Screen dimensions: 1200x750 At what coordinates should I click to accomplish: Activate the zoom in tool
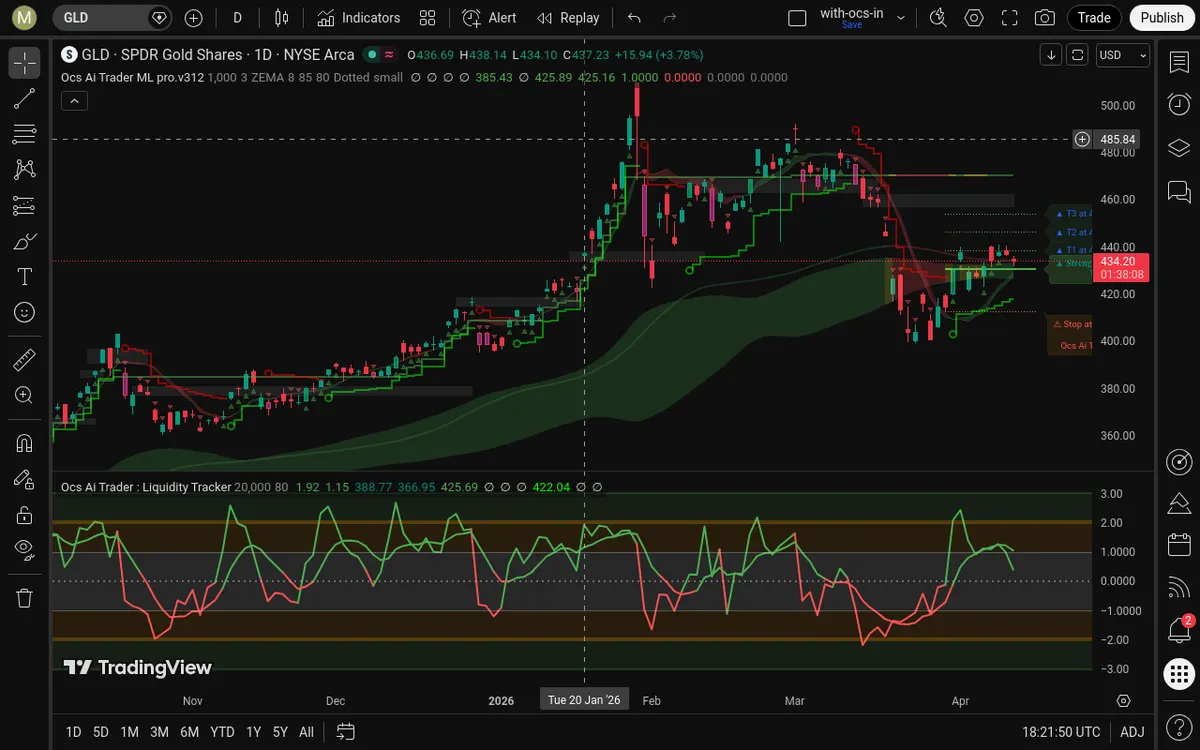25,395
